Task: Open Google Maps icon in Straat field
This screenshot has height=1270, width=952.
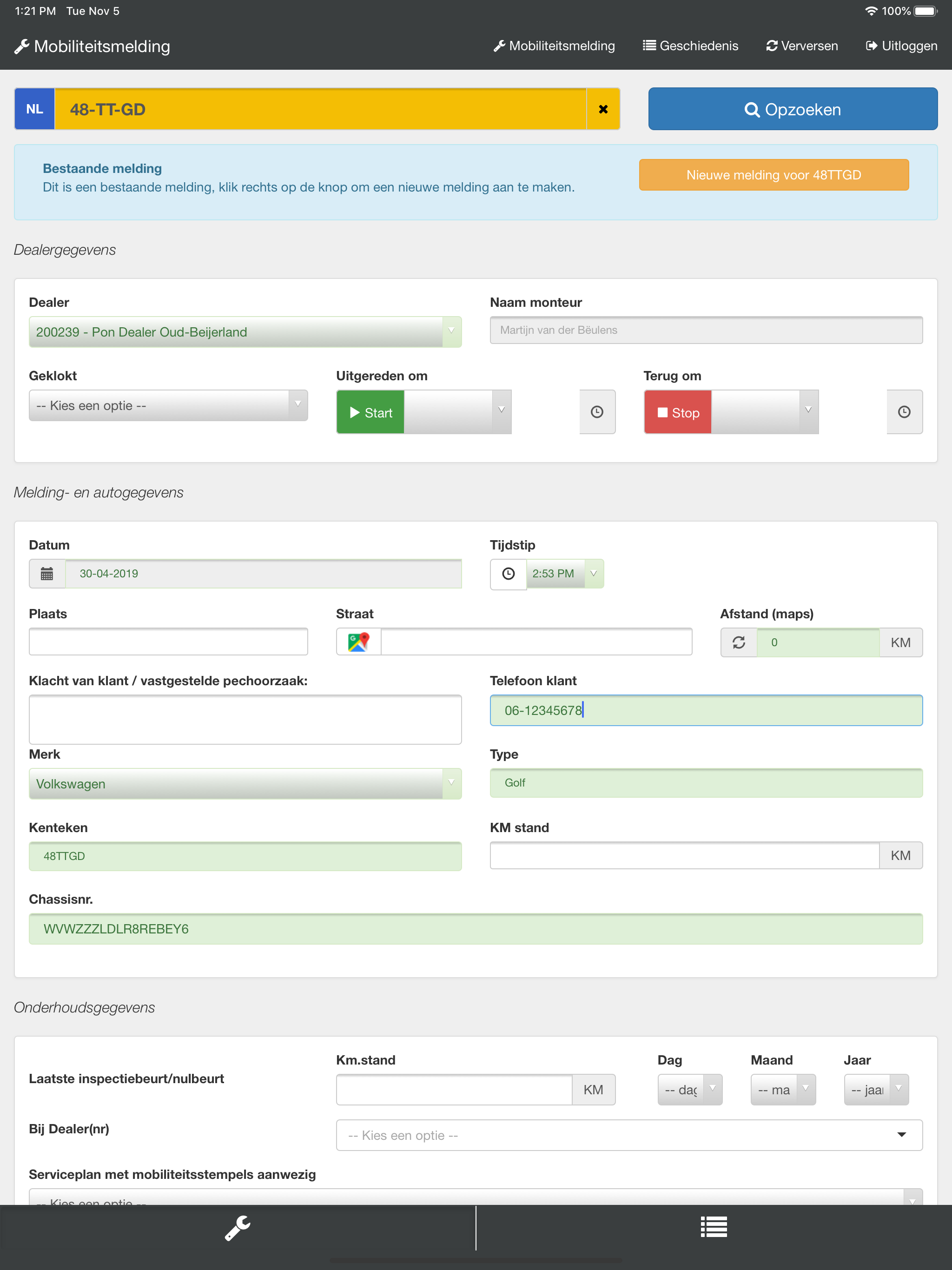Action: (358, 642)
